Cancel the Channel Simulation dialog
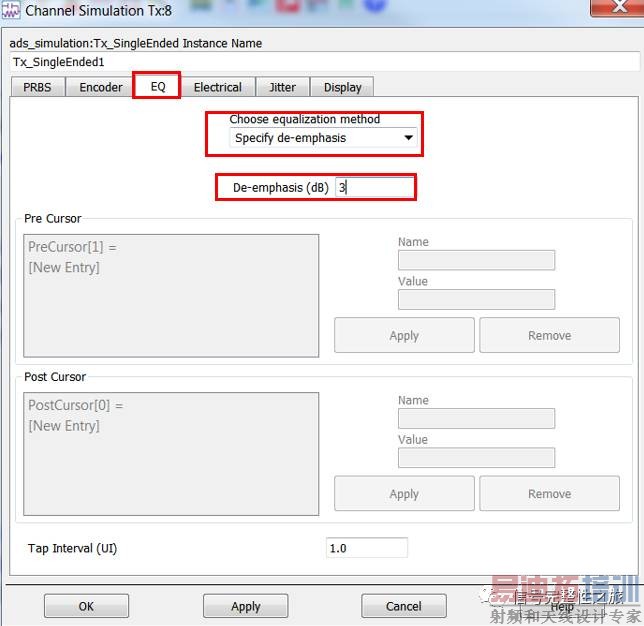The height and width of the screenshot is (626, 644). click(x=404, y=606)
